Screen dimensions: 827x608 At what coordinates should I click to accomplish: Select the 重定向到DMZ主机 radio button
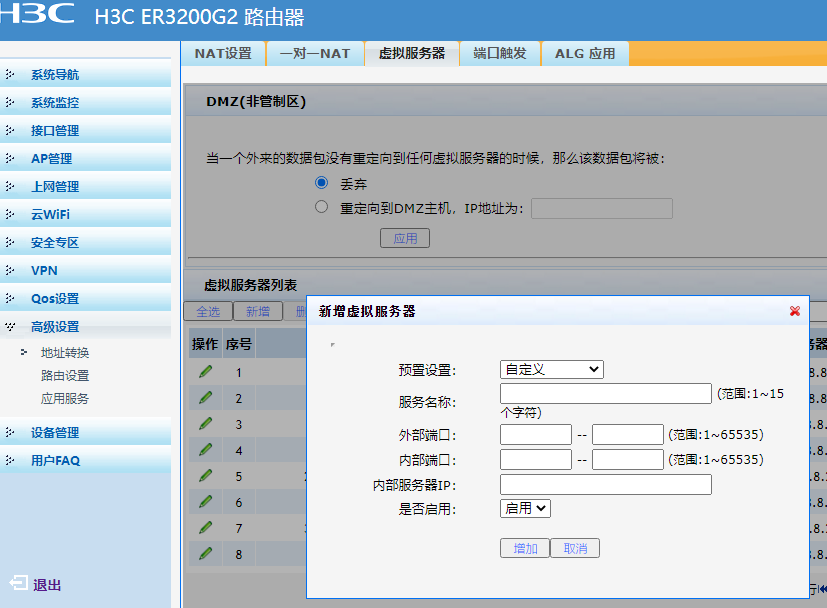click(x=321, y=207)
